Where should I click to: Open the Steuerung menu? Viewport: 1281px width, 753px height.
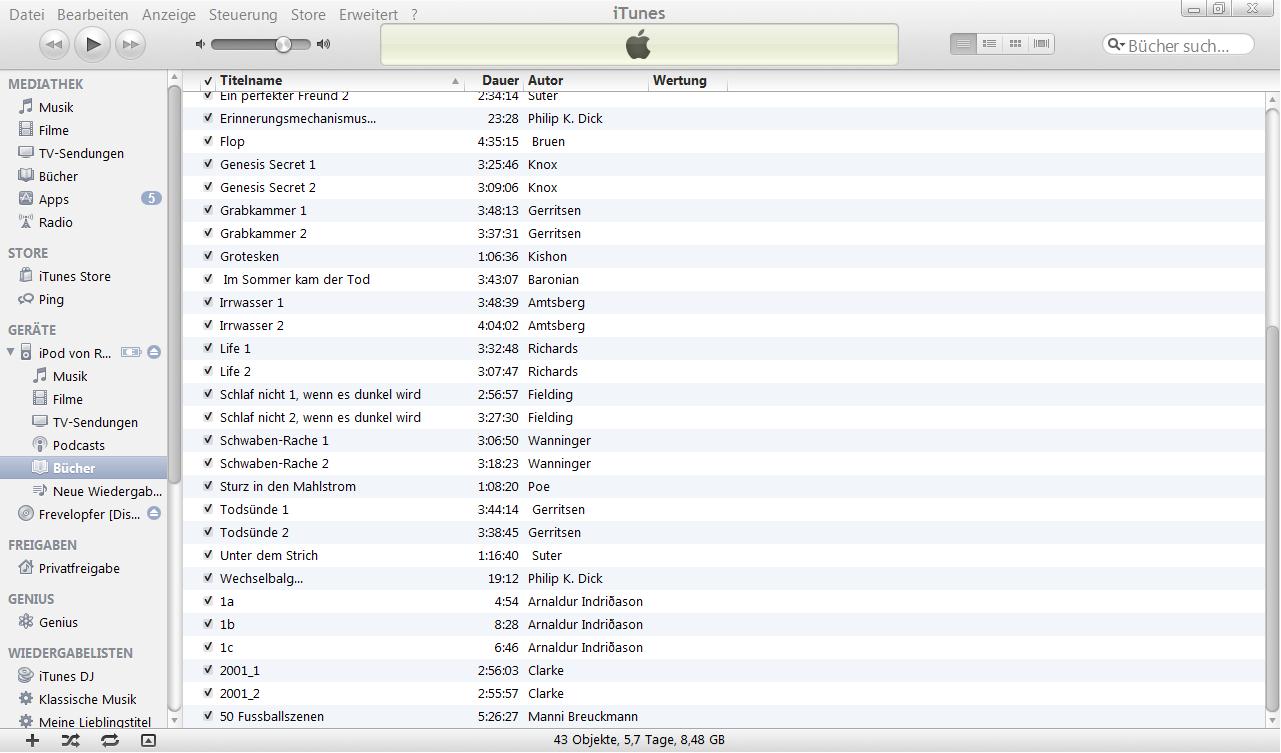pyautogui.click(x=243, y=14)
